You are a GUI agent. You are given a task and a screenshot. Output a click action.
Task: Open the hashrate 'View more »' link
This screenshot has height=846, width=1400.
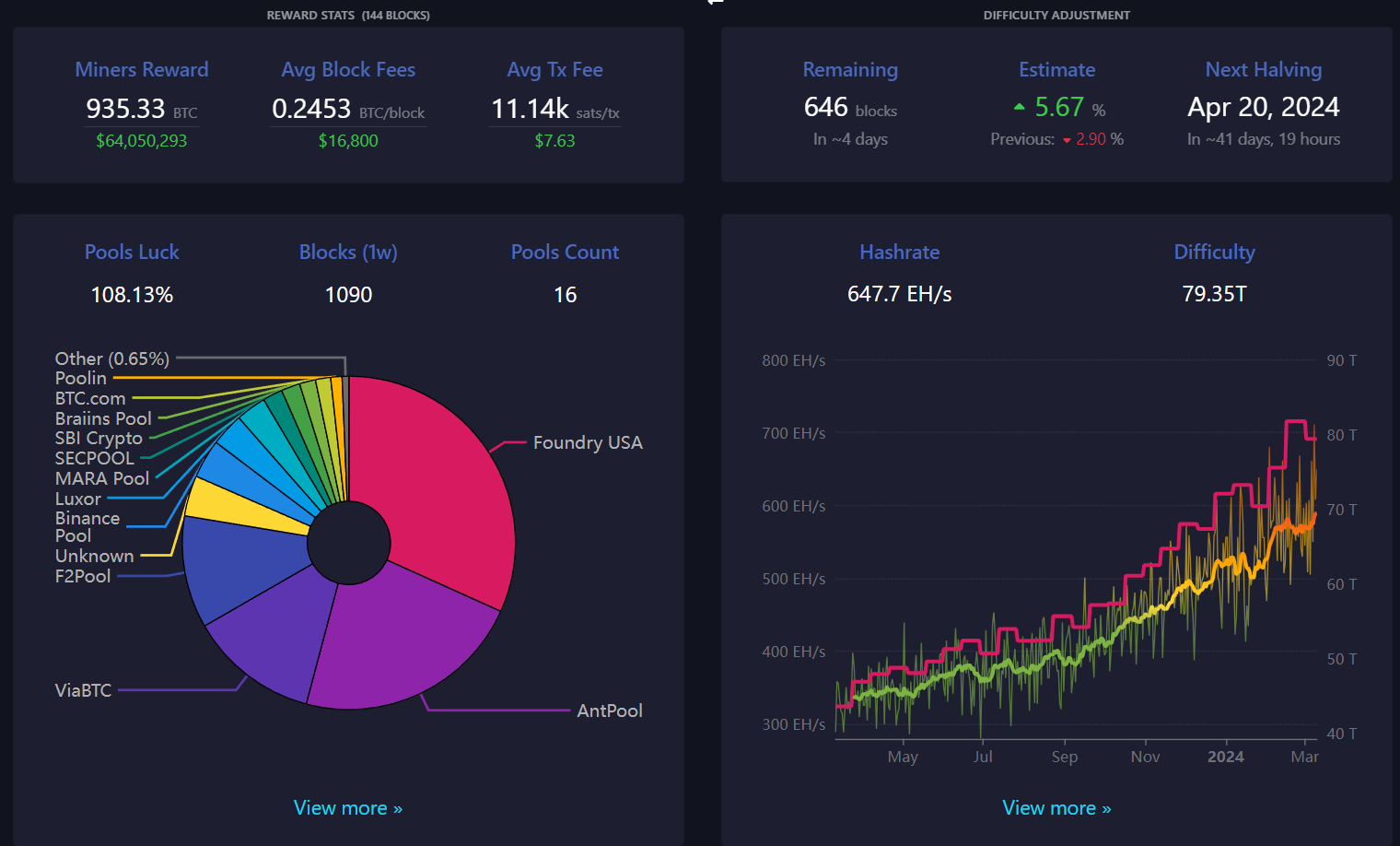click(1056, 808)
